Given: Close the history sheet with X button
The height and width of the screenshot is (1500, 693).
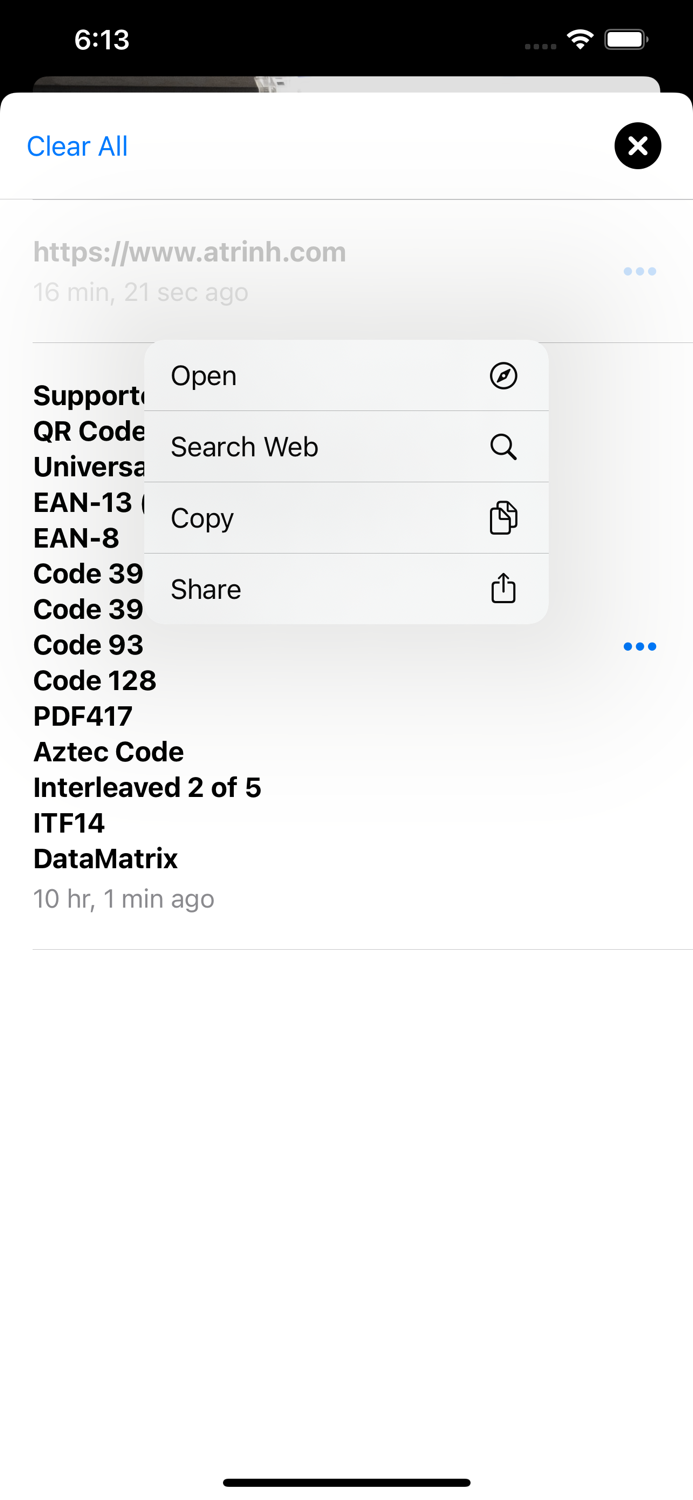Looking at the screenshot, I should click(x=637, y=146).
